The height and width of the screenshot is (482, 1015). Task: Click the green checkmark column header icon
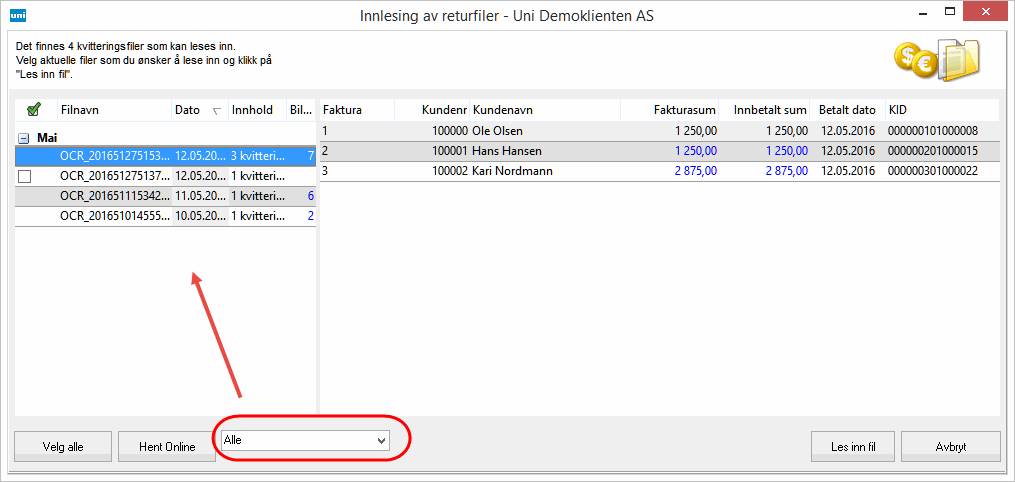[33, 110]
